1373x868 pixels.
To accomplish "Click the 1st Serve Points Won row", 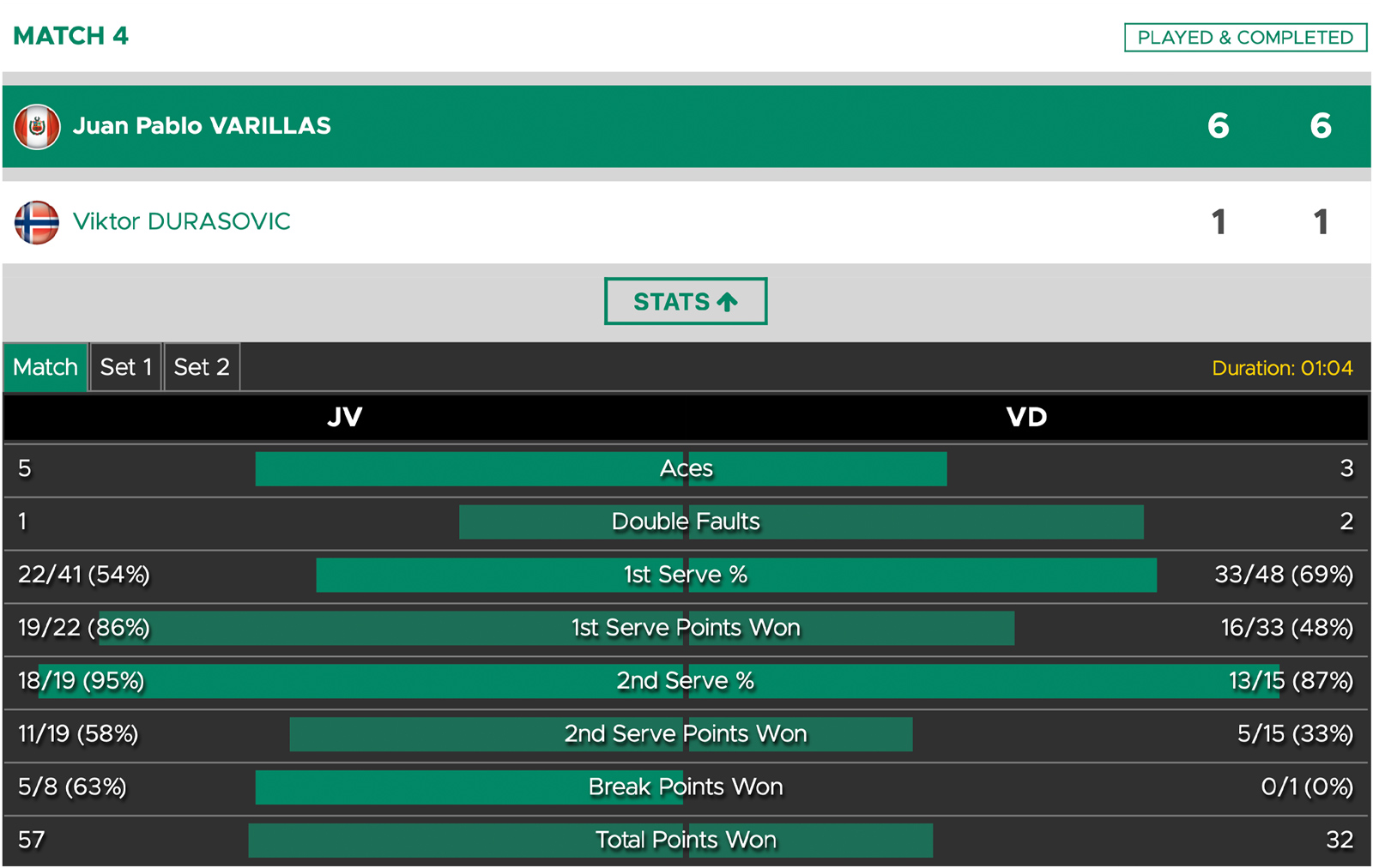I will coord(686,629).
